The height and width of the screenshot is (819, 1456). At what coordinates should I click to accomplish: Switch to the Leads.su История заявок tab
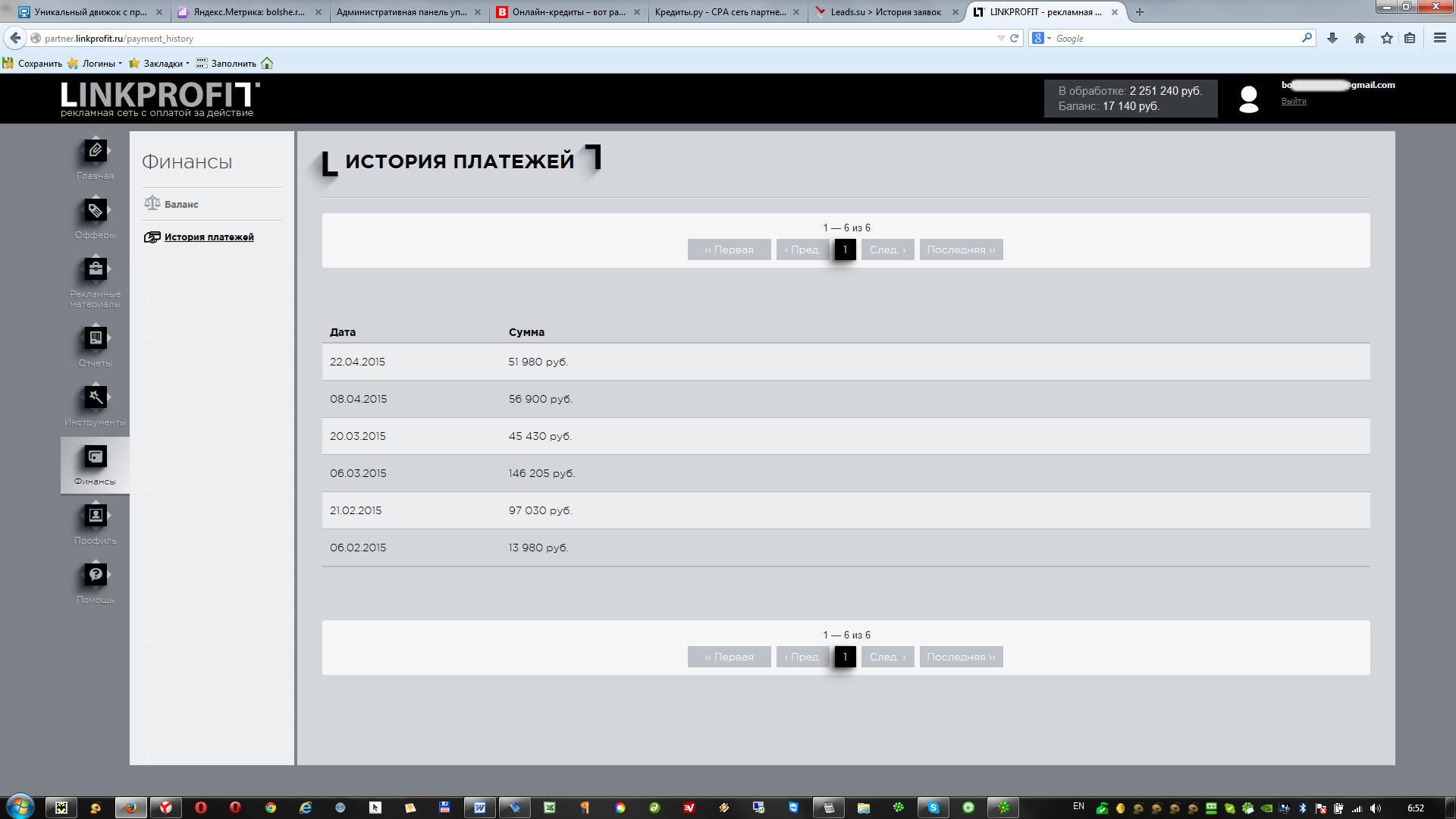885,12
